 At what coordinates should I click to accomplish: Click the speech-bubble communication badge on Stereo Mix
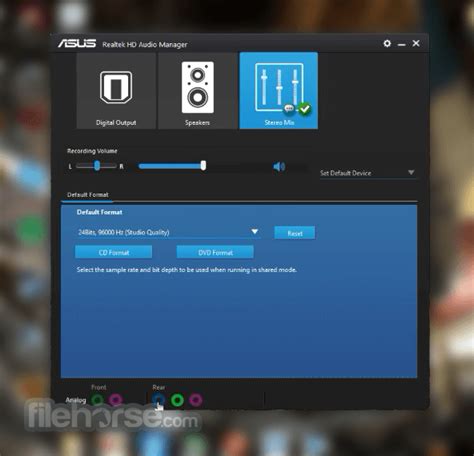(289, 109)
